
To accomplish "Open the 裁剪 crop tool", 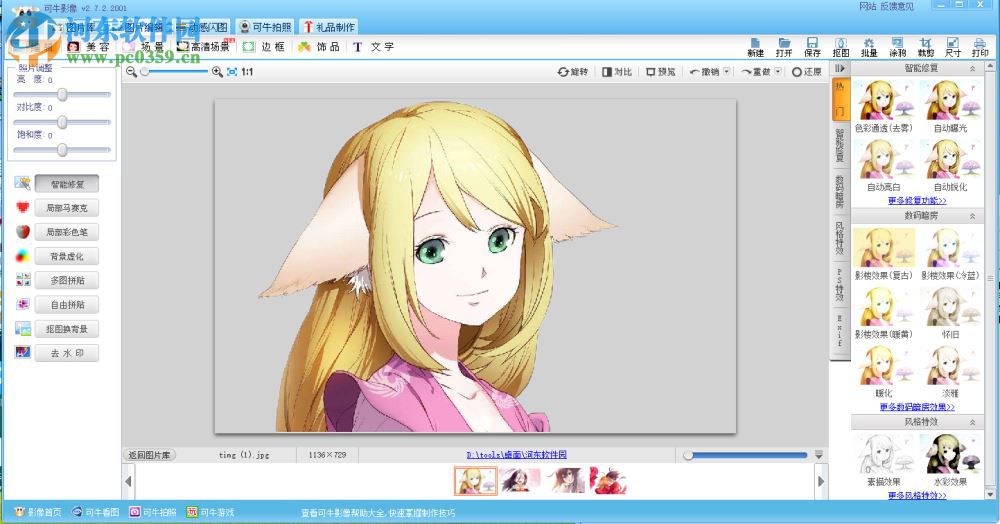I will [926, 46].
